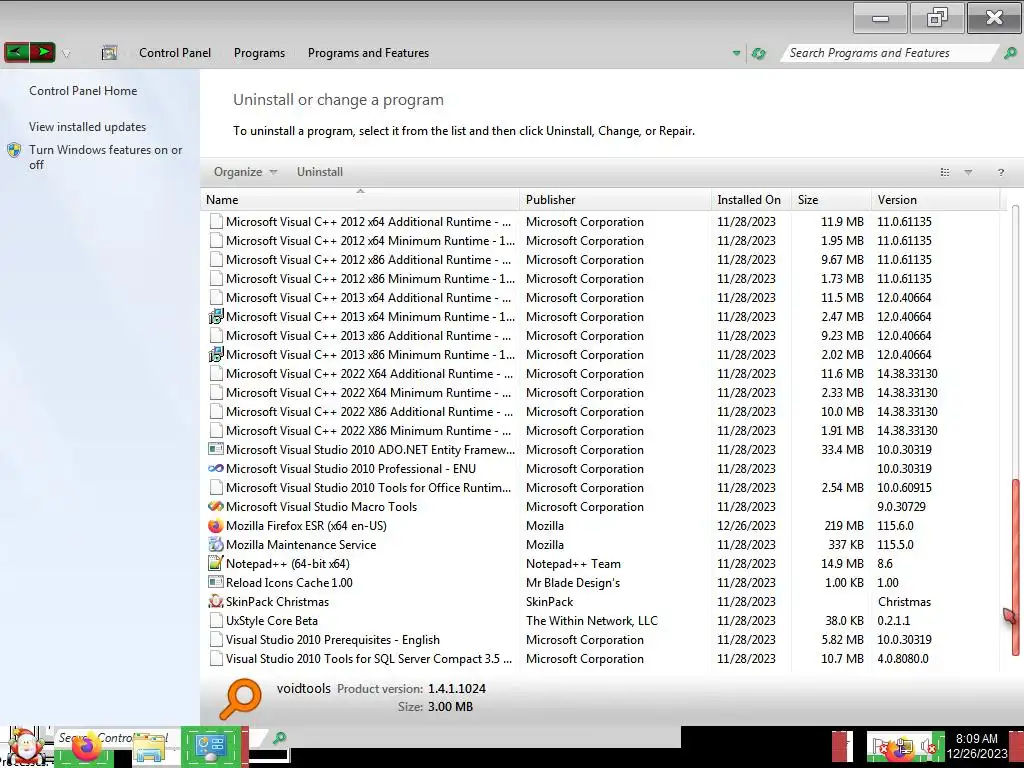The image size is (1024, 768).
Task: Click the Programs and Features breadcrumb
Action: point(368,53)
